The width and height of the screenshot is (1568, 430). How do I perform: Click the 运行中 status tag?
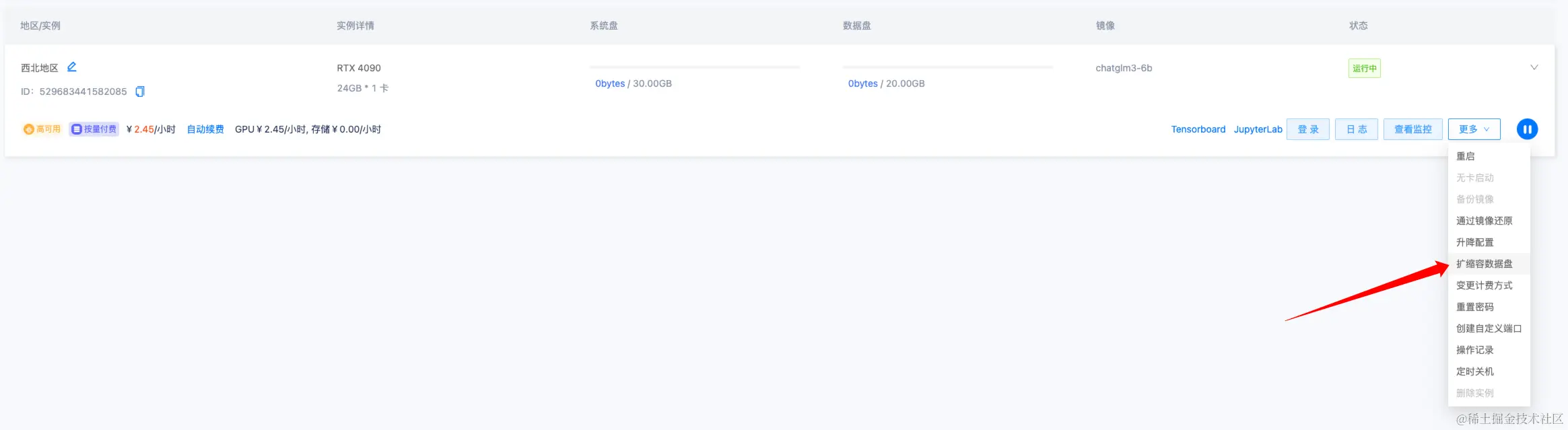click(x=1365, y=68)
